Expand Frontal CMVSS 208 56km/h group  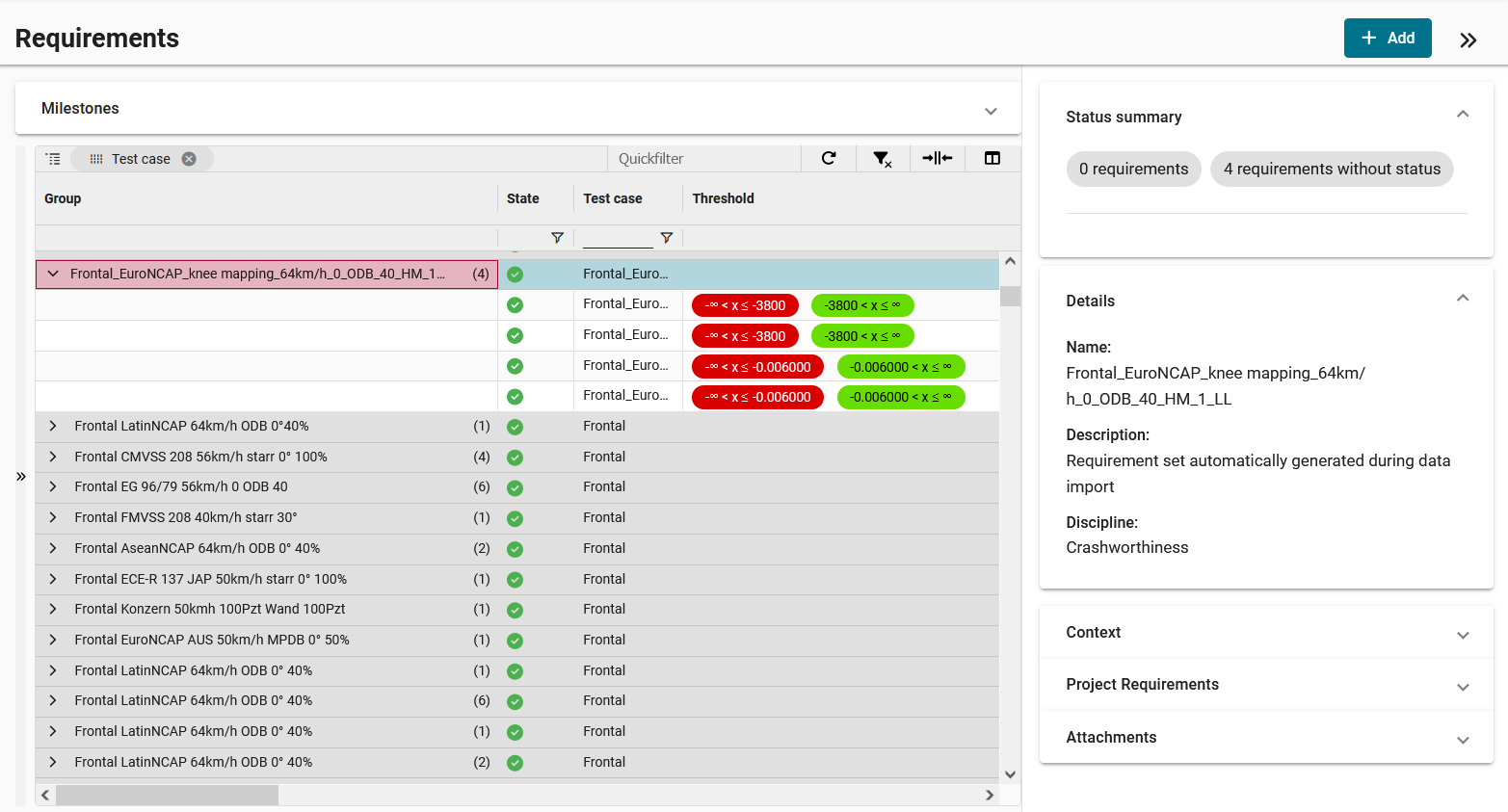(53, 457)
